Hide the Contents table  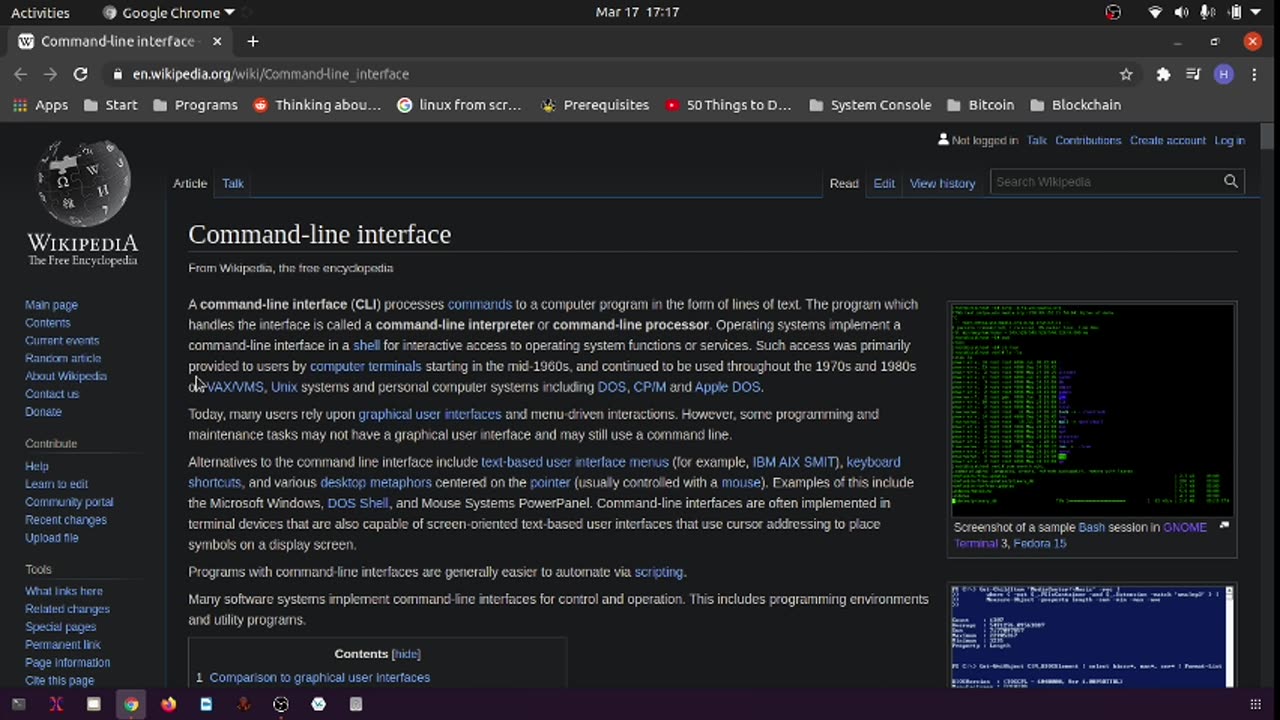406,654
